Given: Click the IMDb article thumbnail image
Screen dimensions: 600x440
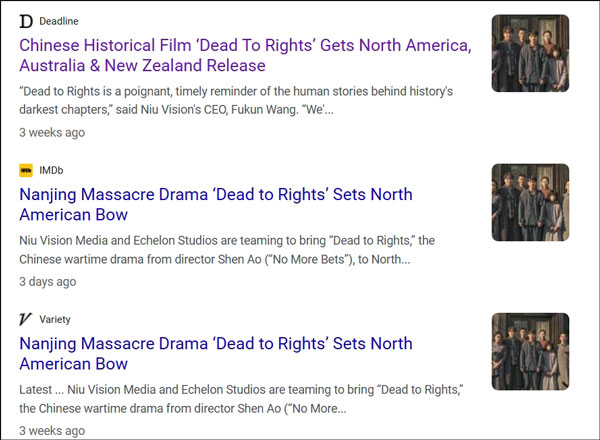Looking at the screenshot, I should coord(530,202).
